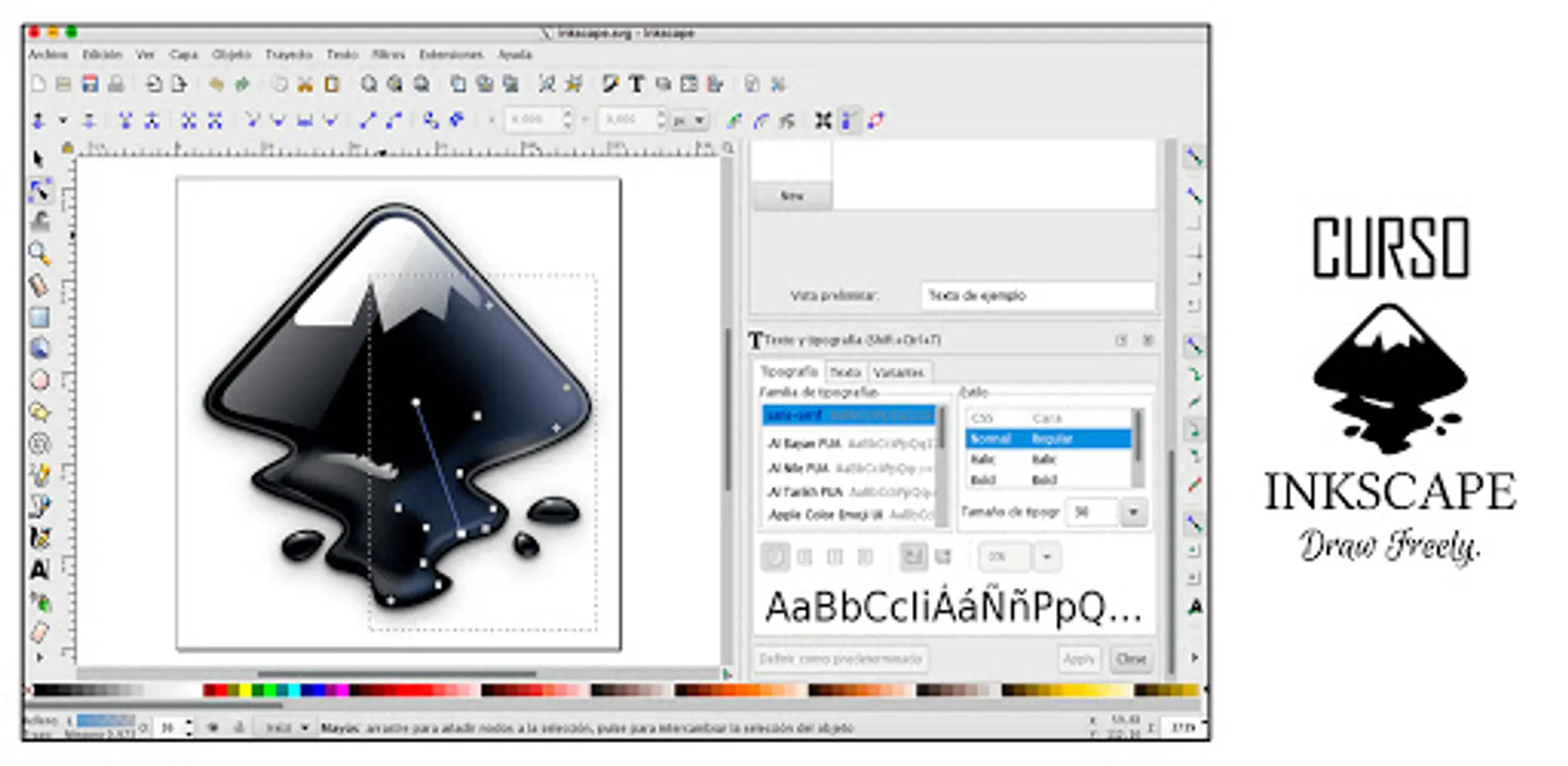The height and width of the screenshot is (766, 1568).
Task: Pick the yellow palette swatch
Action: [245, 690]
